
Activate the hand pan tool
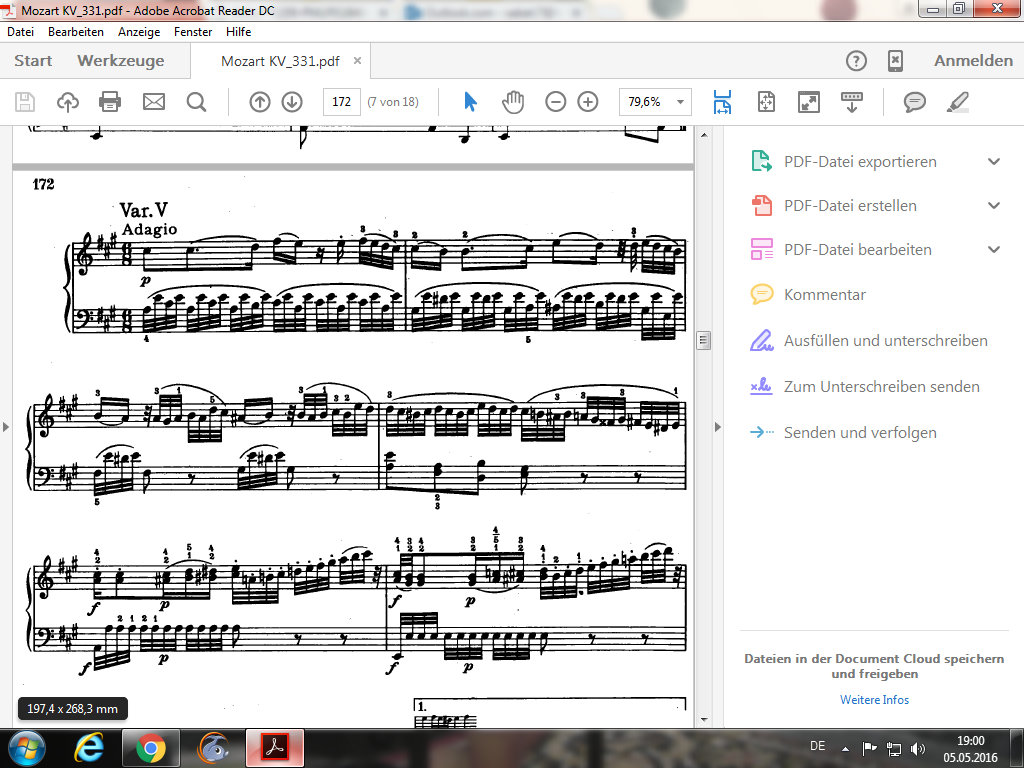pos(513,102)
